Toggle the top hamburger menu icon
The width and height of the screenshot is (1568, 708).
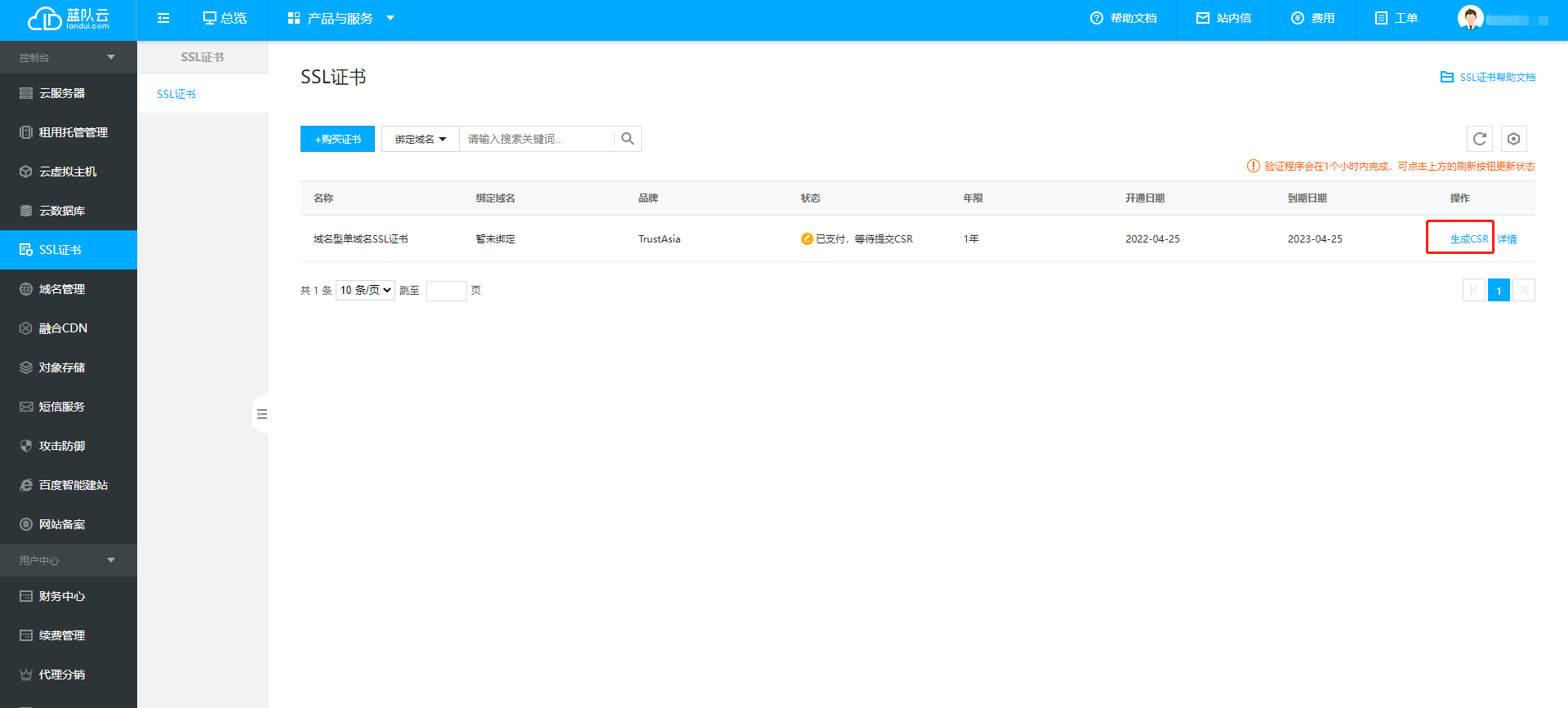tap(163, 18)
